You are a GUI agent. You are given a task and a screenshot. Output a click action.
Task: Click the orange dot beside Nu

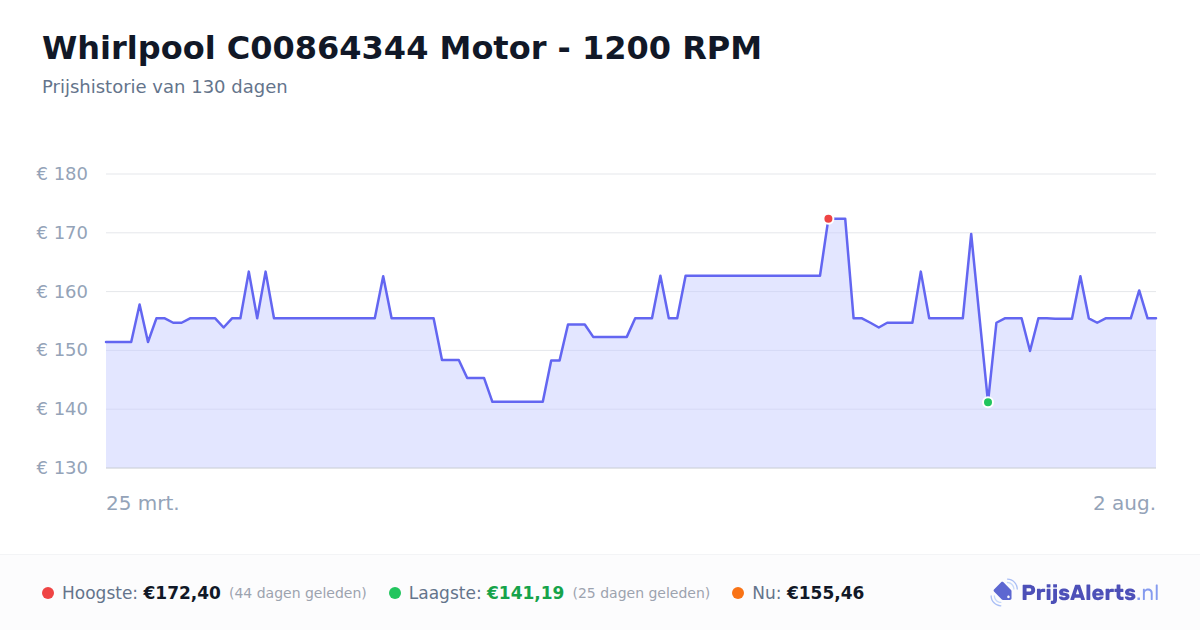pos(738,593)
